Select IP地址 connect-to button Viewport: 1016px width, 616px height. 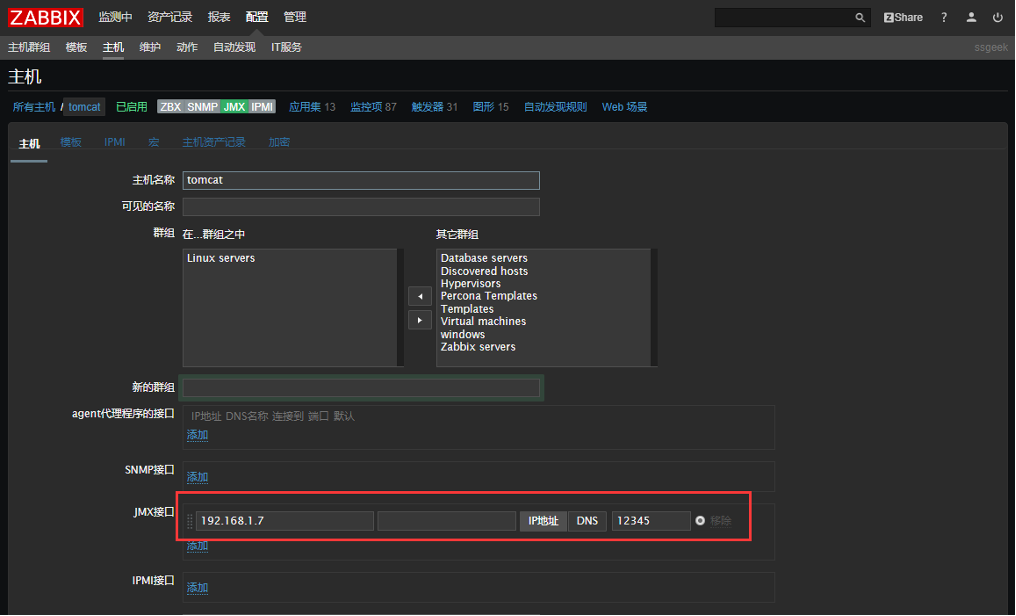coord(543,521)
